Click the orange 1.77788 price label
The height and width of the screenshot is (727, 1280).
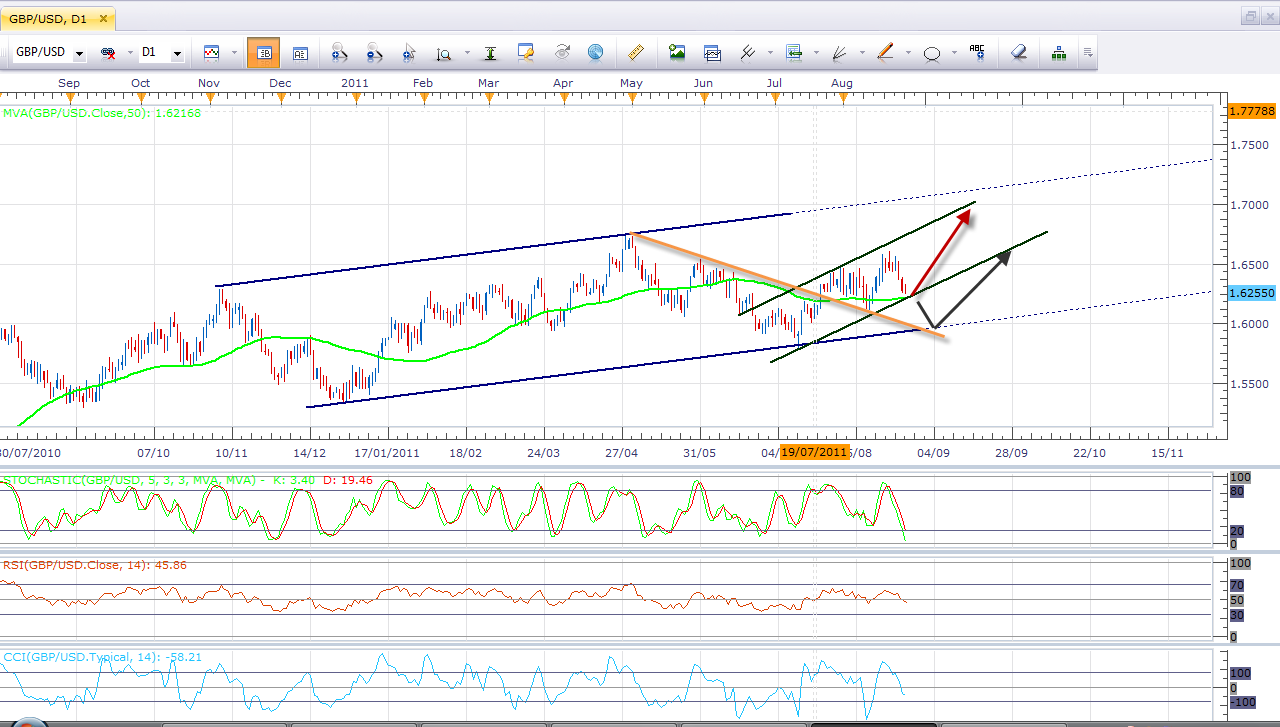tap(1253, 111)
